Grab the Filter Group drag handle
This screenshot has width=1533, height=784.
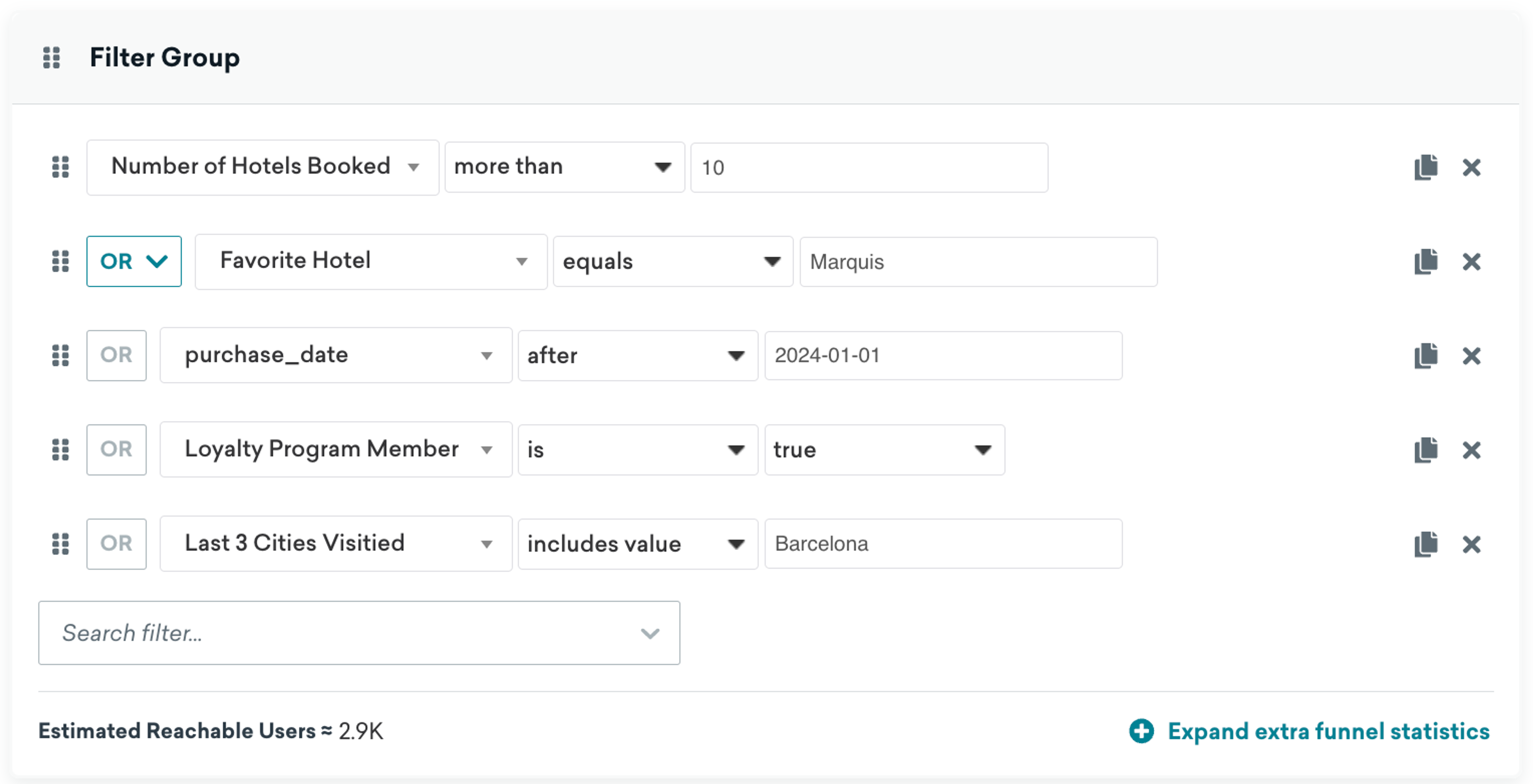(52, 58)
